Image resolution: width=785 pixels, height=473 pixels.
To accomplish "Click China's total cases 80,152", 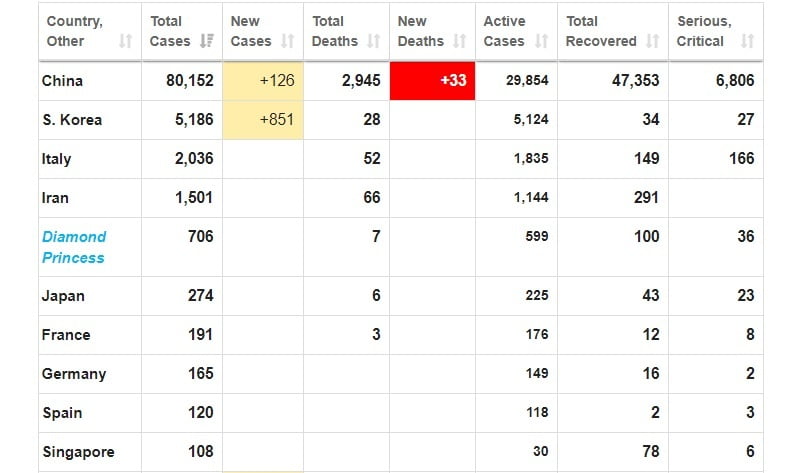I will point(190,81).
